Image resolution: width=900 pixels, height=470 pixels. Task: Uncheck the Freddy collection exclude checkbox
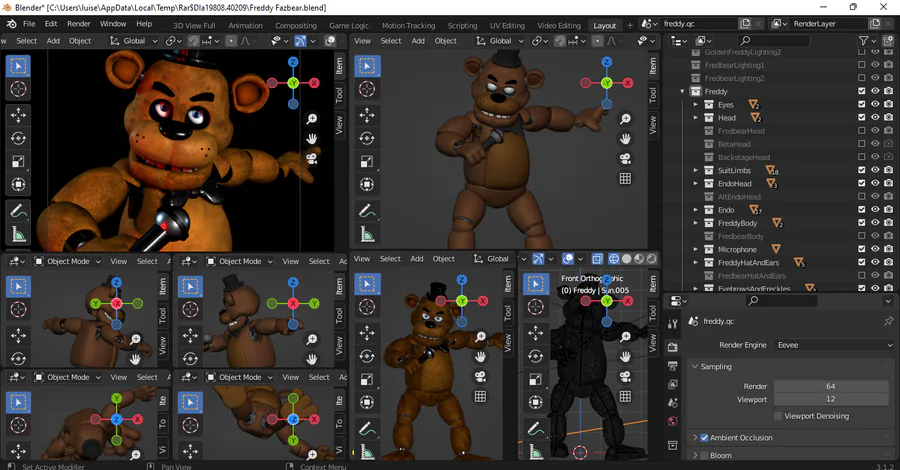(x=862, y=91)
